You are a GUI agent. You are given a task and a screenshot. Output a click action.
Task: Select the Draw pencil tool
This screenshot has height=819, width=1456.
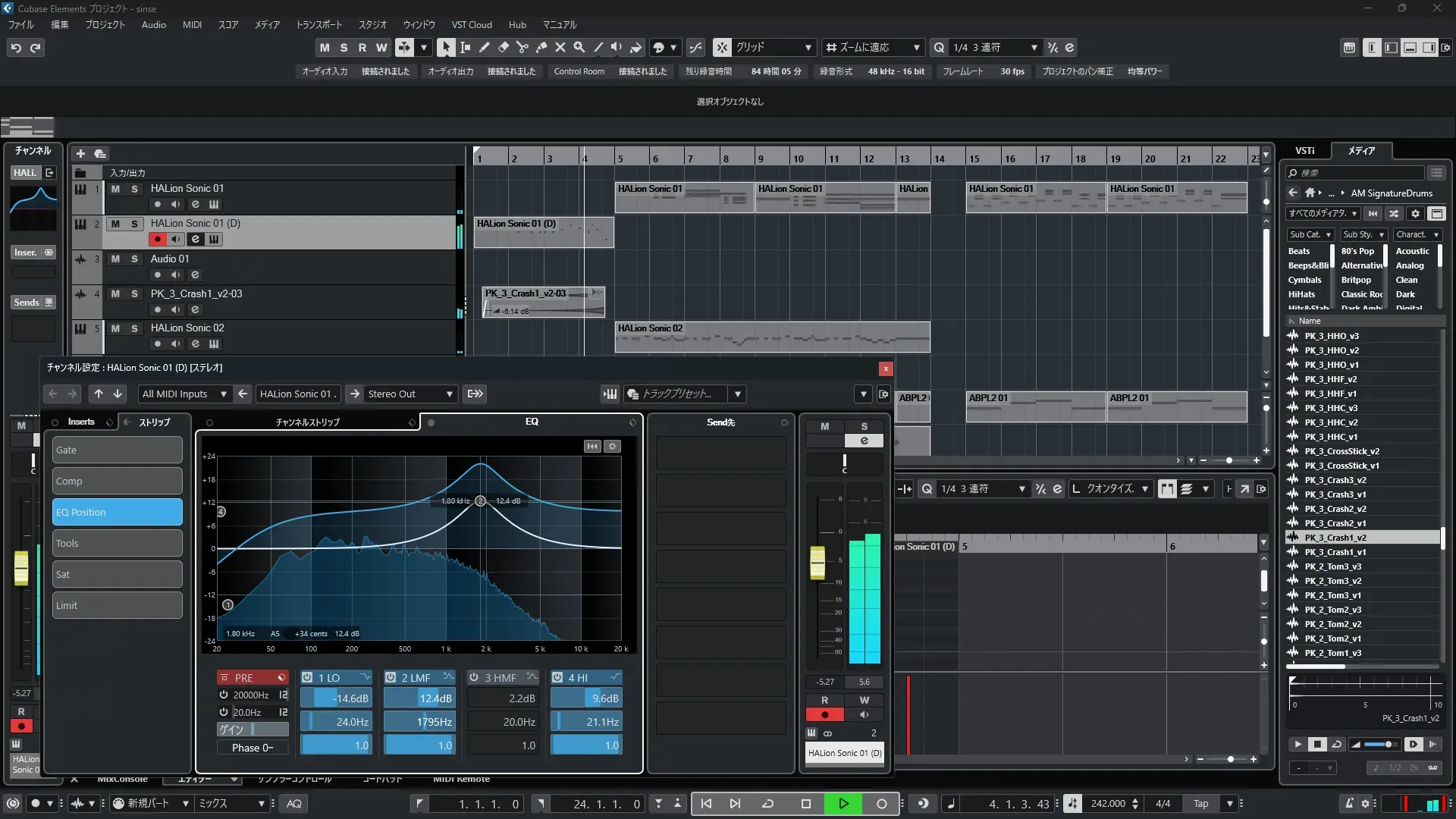tap(484, 47)
